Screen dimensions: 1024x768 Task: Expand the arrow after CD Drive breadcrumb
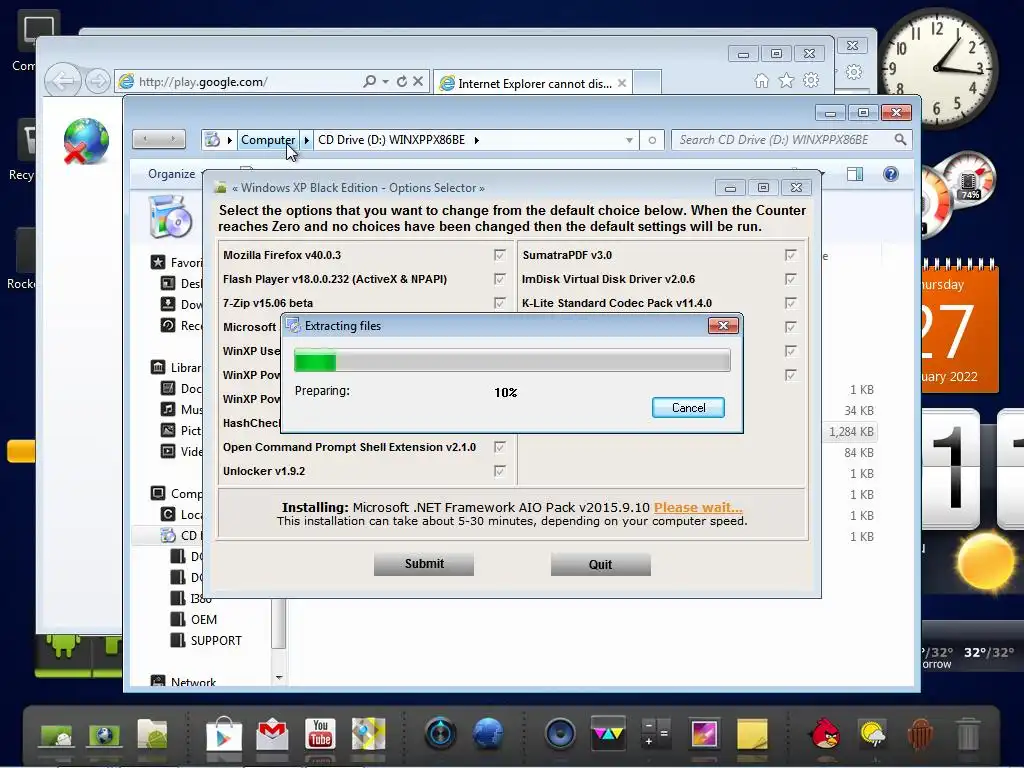pos(477,140)
